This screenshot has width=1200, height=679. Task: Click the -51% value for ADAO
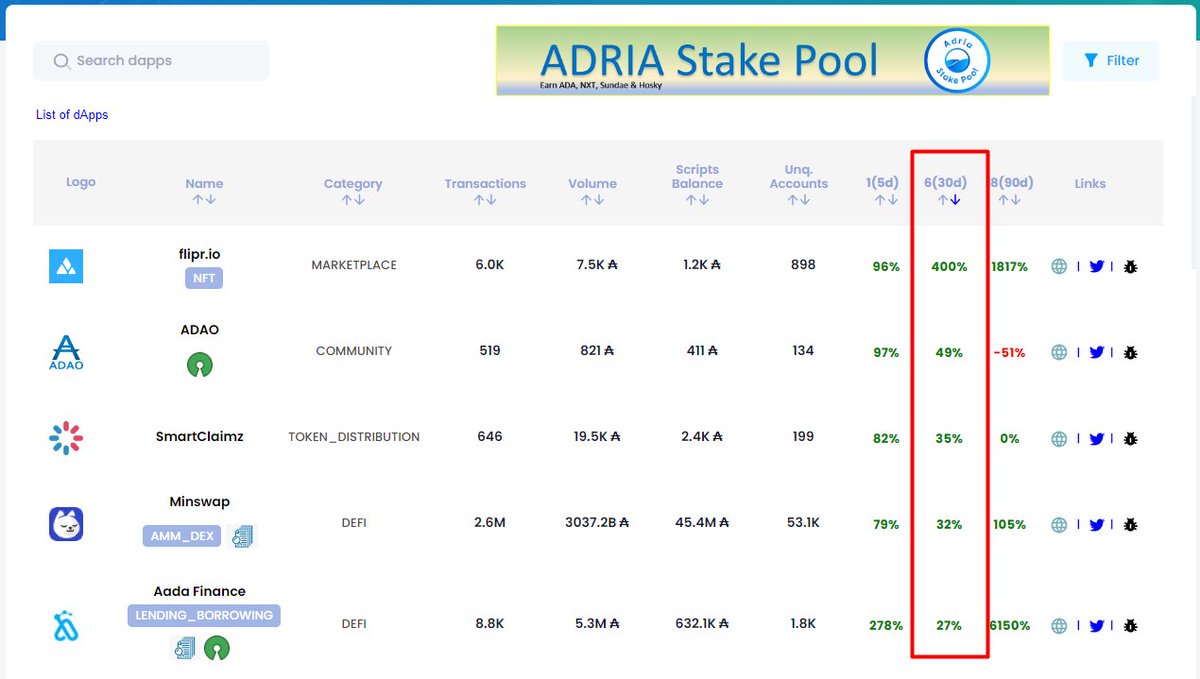pos(1010,353)
